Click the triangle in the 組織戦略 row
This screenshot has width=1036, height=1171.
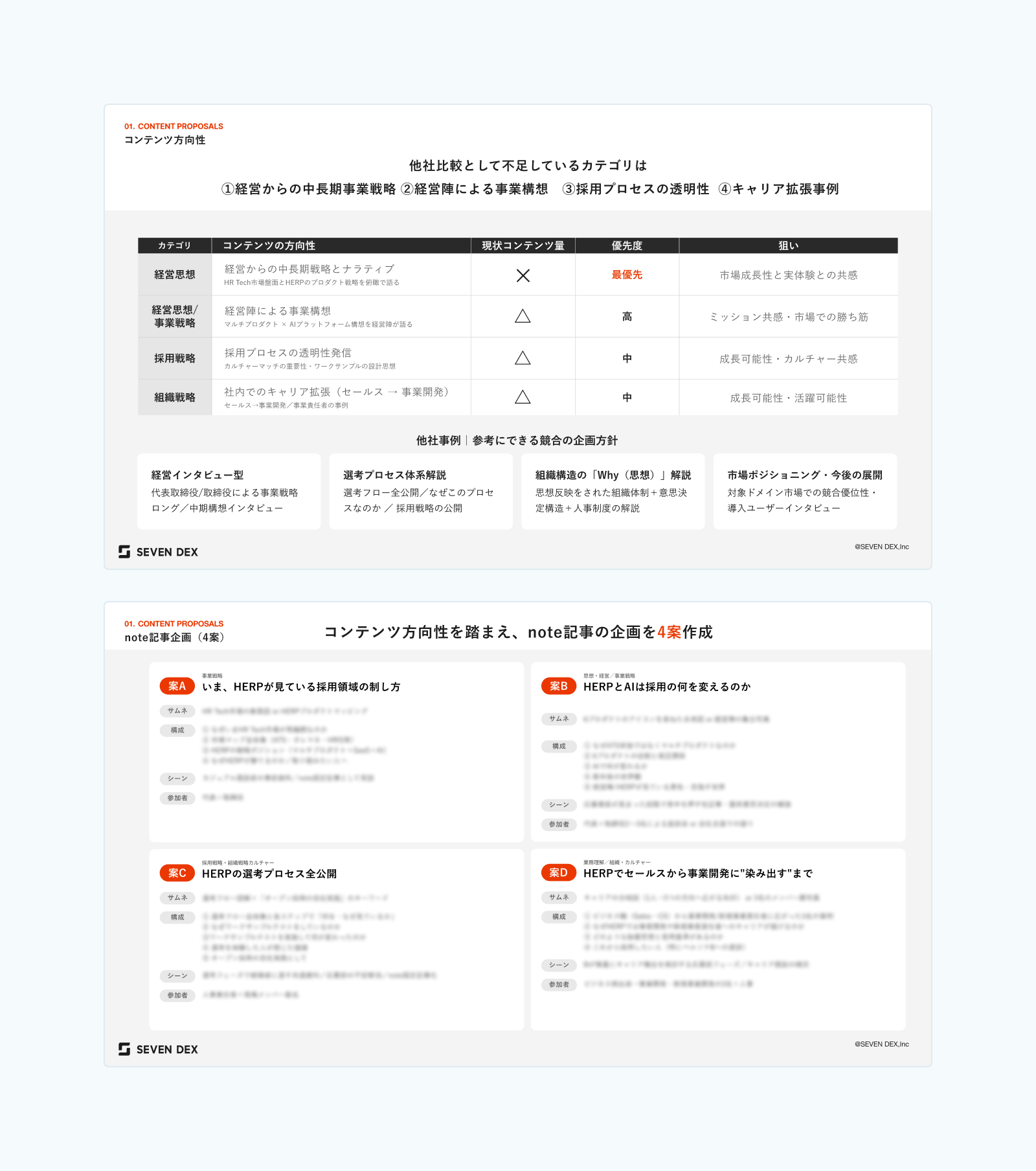(x=523, y=397)
